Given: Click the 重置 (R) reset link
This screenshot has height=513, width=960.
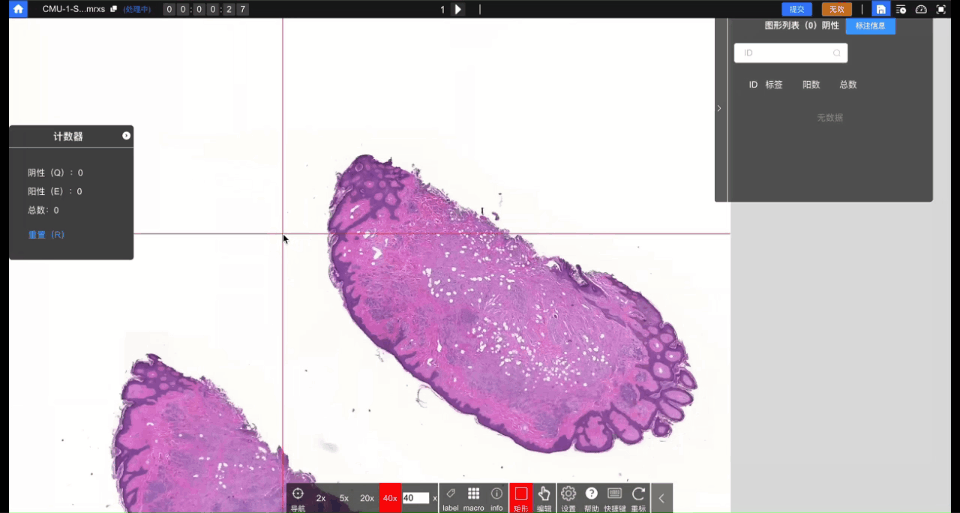Looking at the screenshot, I should click(x=46, y=235).
